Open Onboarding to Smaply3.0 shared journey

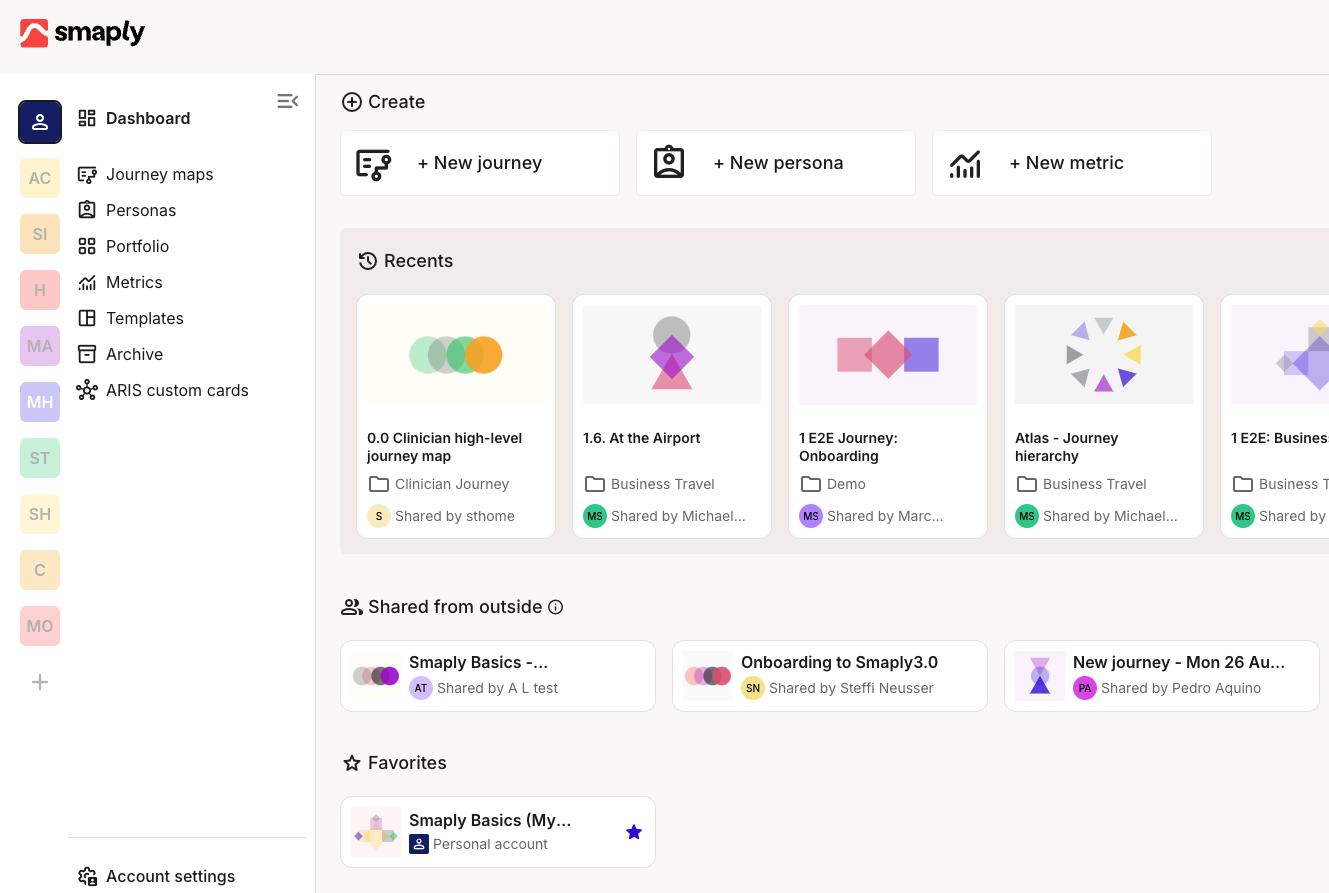coord(830,676)
